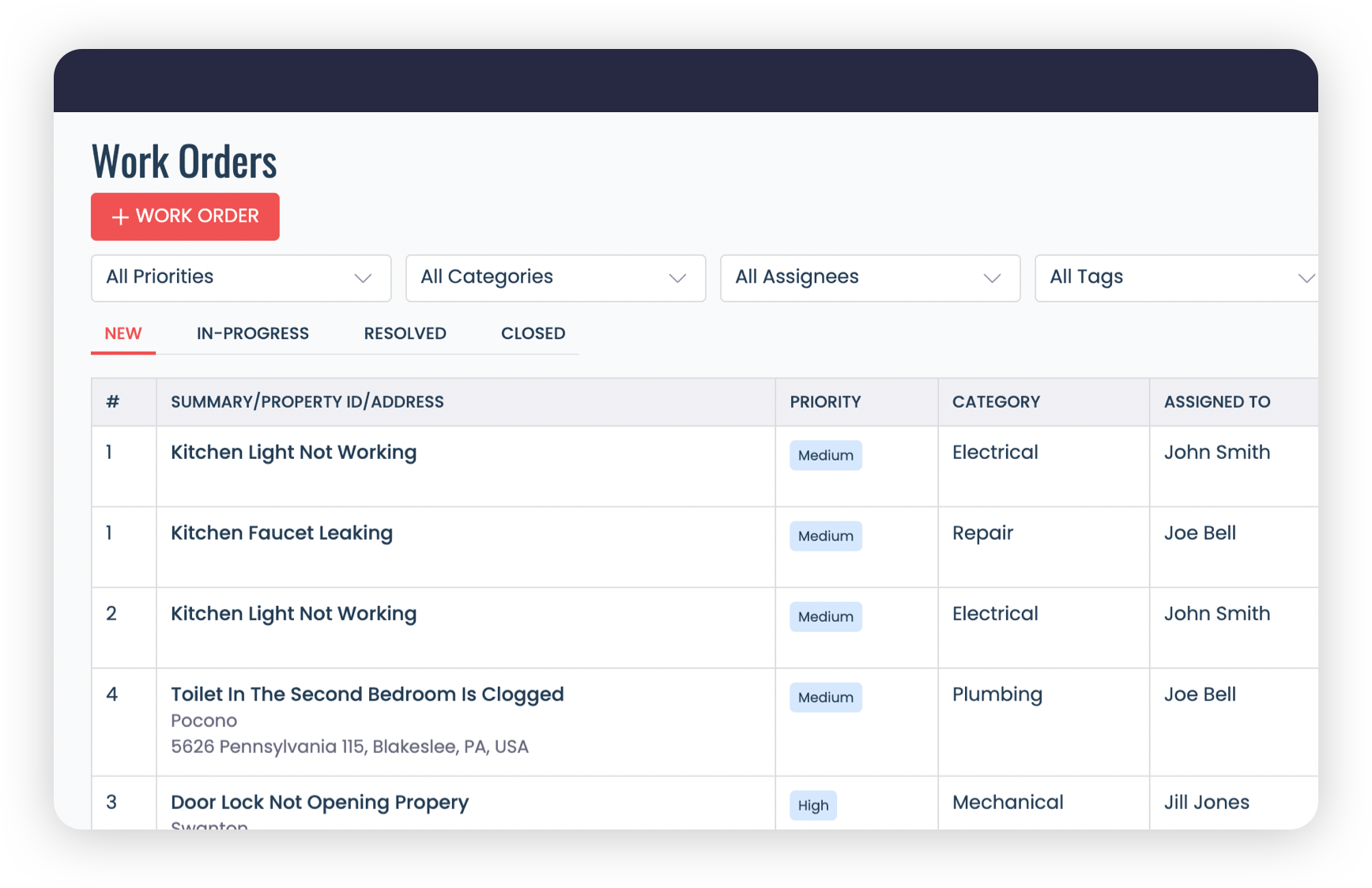Open Door Lock Not Opening Propery order
Viewport: 1372px width, 888px height.
[x=319, y=803]
